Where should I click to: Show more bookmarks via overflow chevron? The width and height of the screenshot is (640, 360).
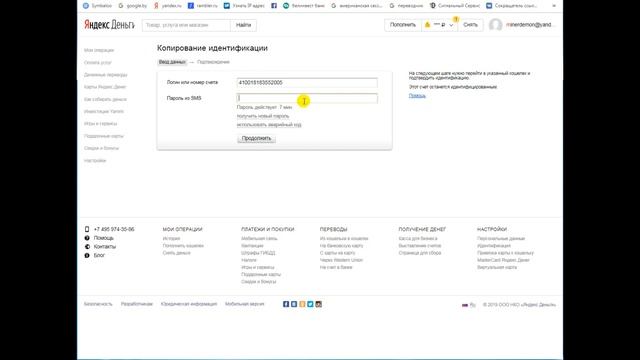[554, 6]
